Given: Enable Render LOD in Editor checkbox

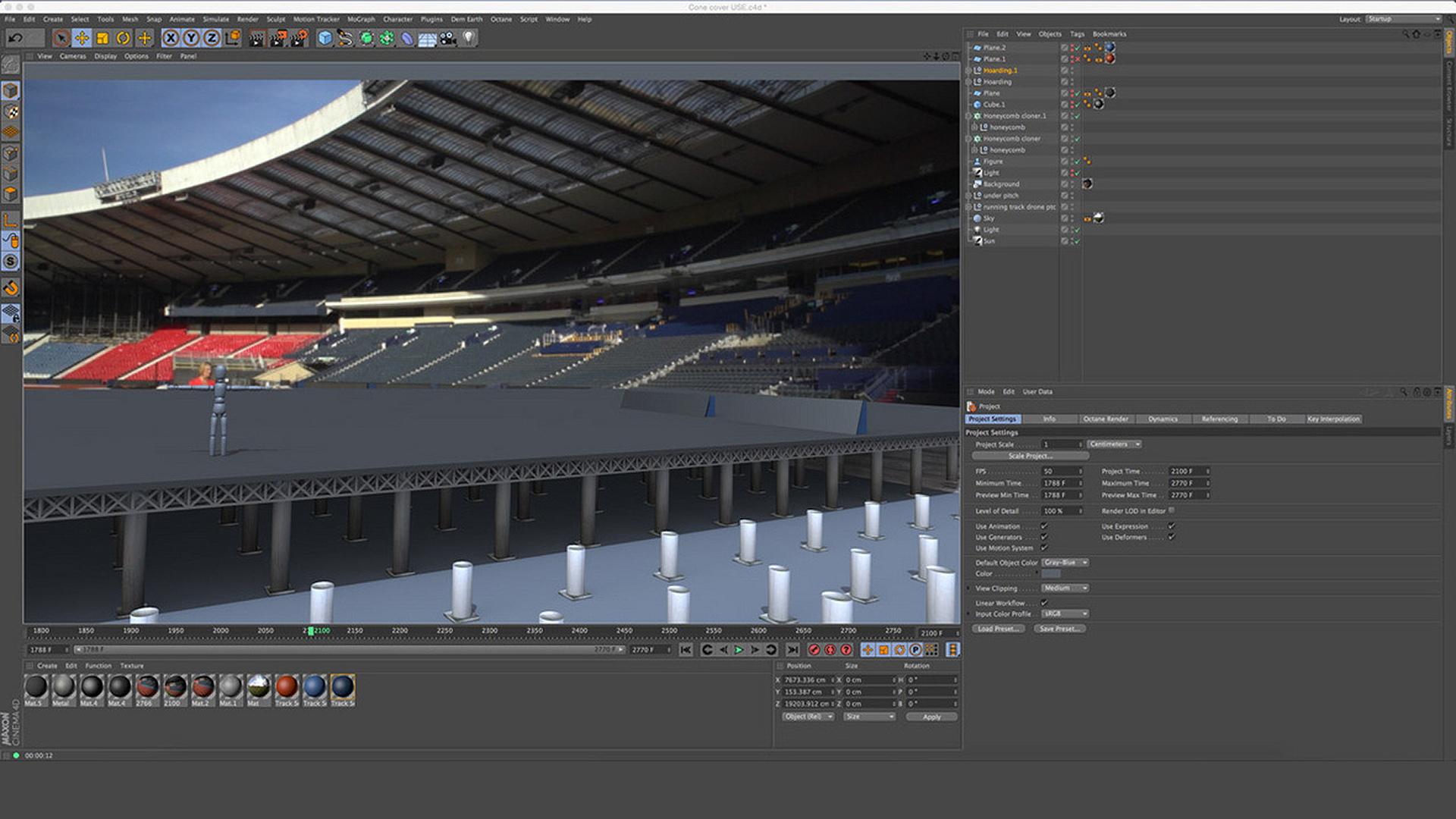Looking at the screenshot, I should pos(1172,510).
